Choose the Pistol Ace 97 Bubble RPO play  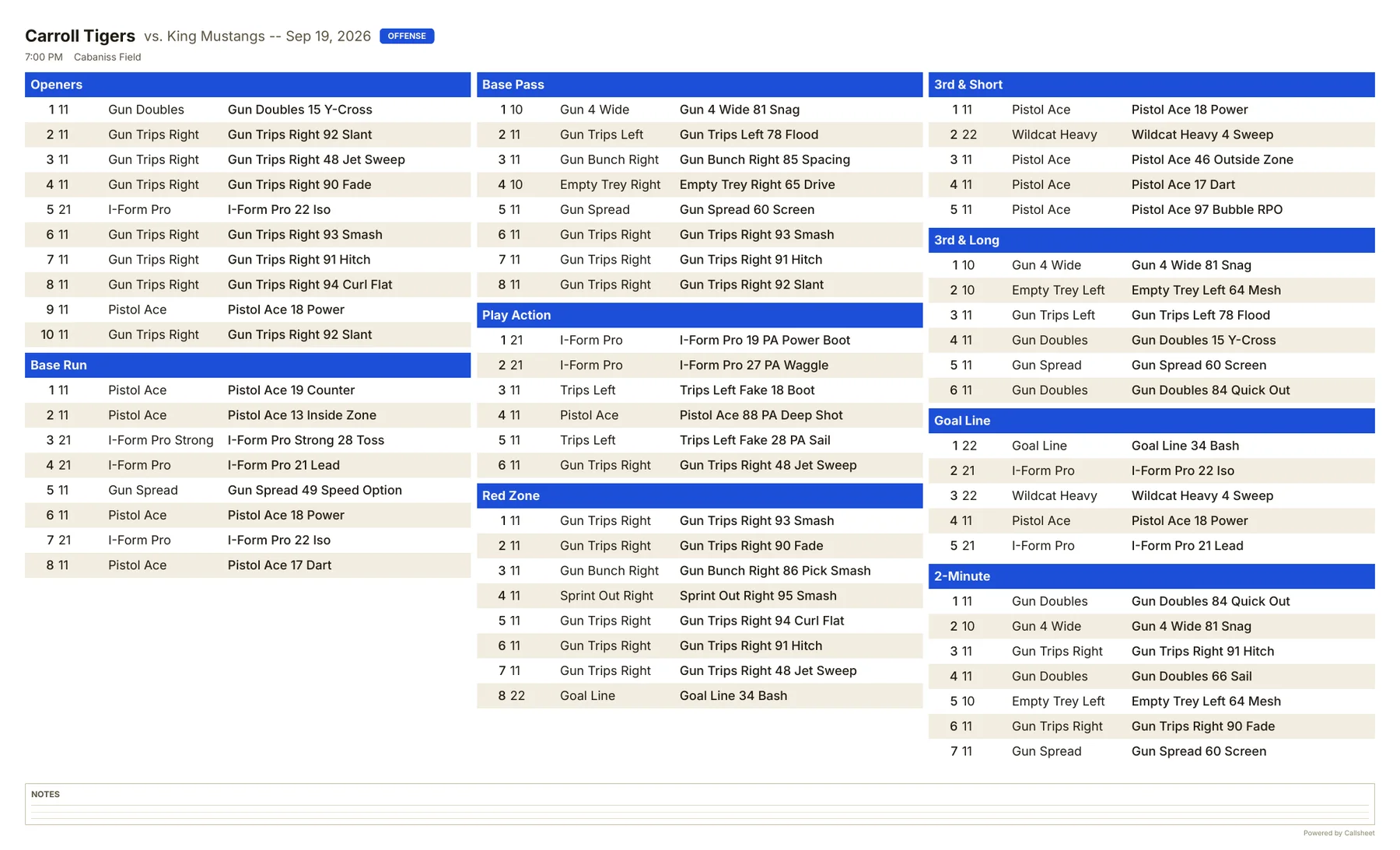(1206, 209)
